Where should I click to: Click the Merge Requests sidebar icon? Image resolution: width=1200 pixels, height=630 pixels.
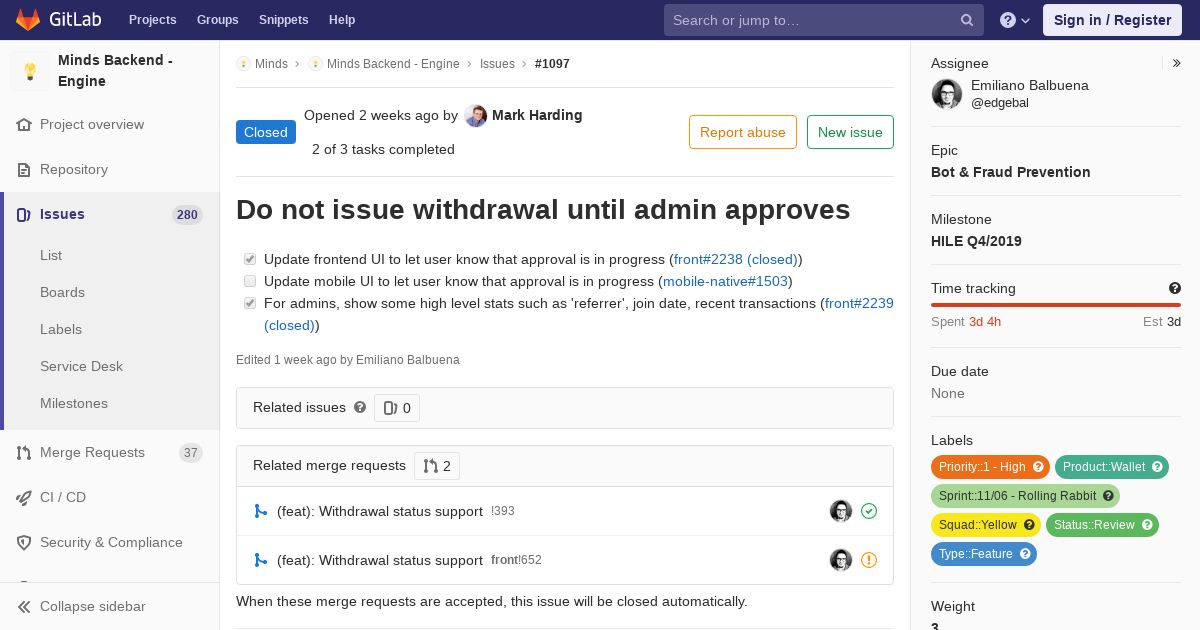(x=24, y=453)
